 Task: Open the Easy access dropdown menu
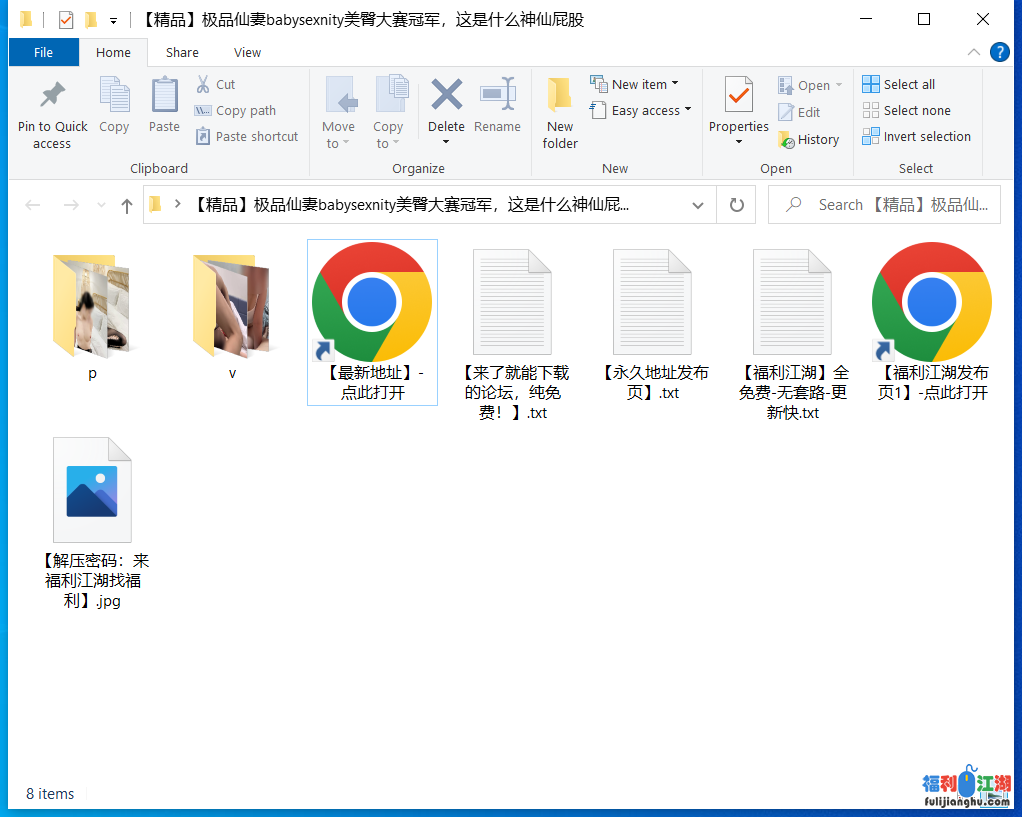tap(642, 111)
